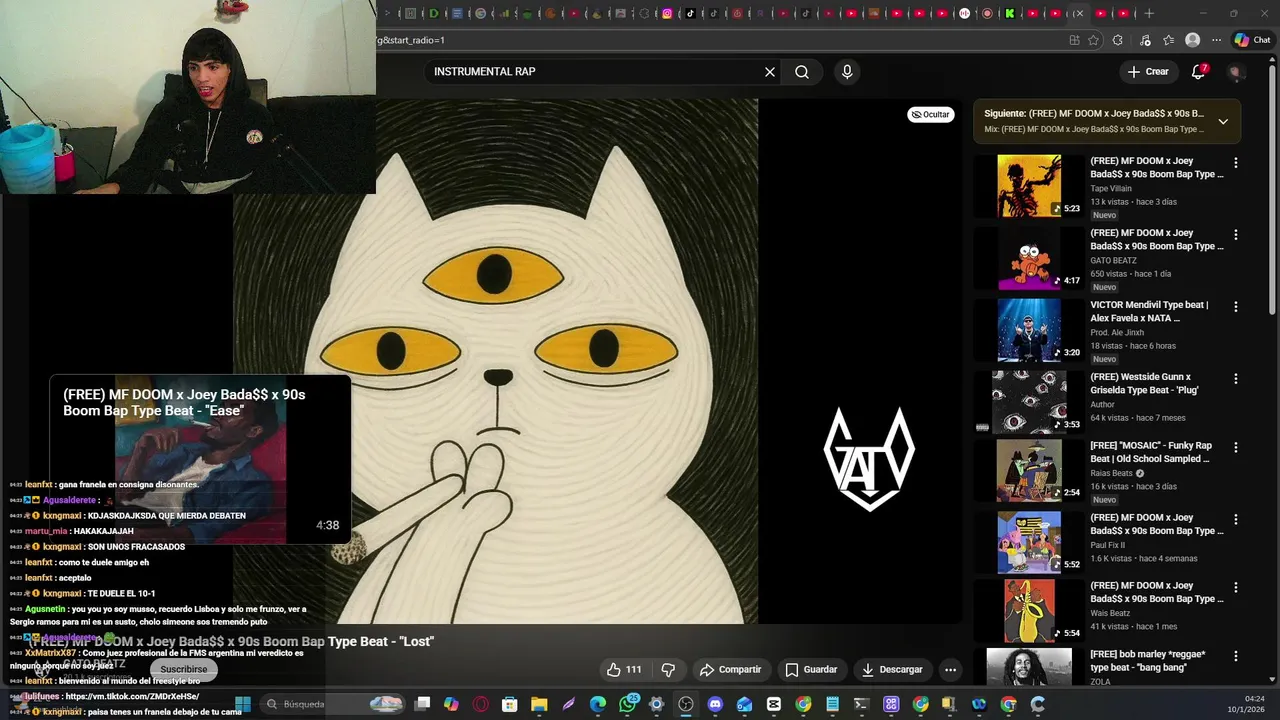
Task: Open options menu for MOSAIC Funky Rap beat
Action: 1236,448
